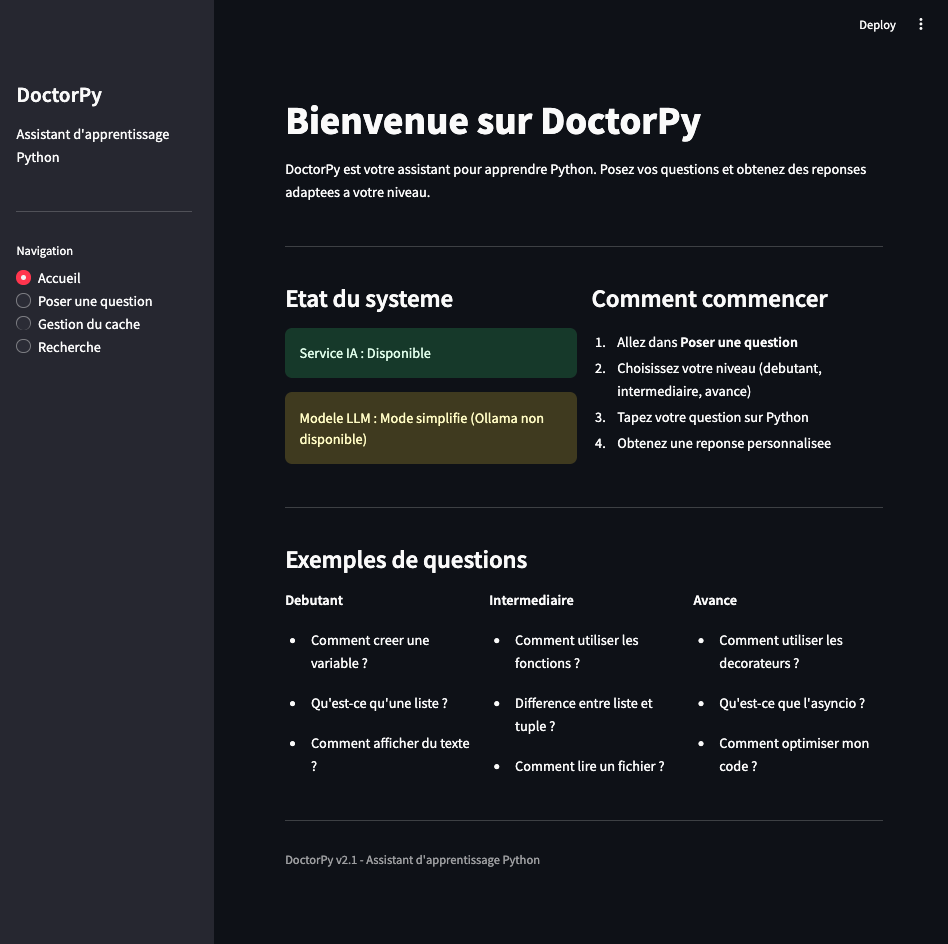Click the Exemples de questions heading
The height and width of the screenshot is (944, 948).
(406, 560)
